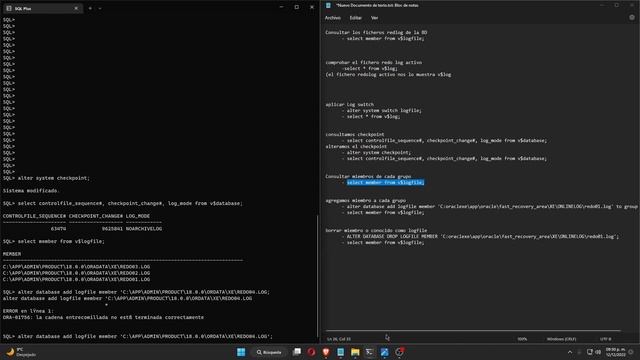Open the weather widget on taskbar
The width and height of the screenshot is (640, 360).
tap(20, 352)
